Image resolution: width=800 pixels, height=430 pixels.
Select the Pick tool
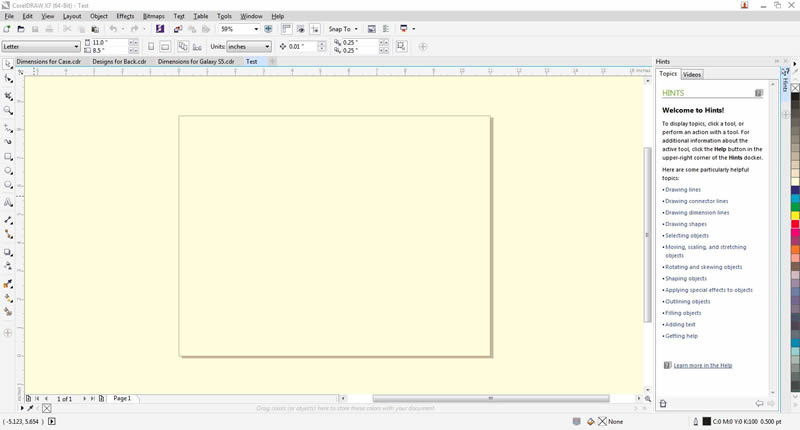[8, 64]
